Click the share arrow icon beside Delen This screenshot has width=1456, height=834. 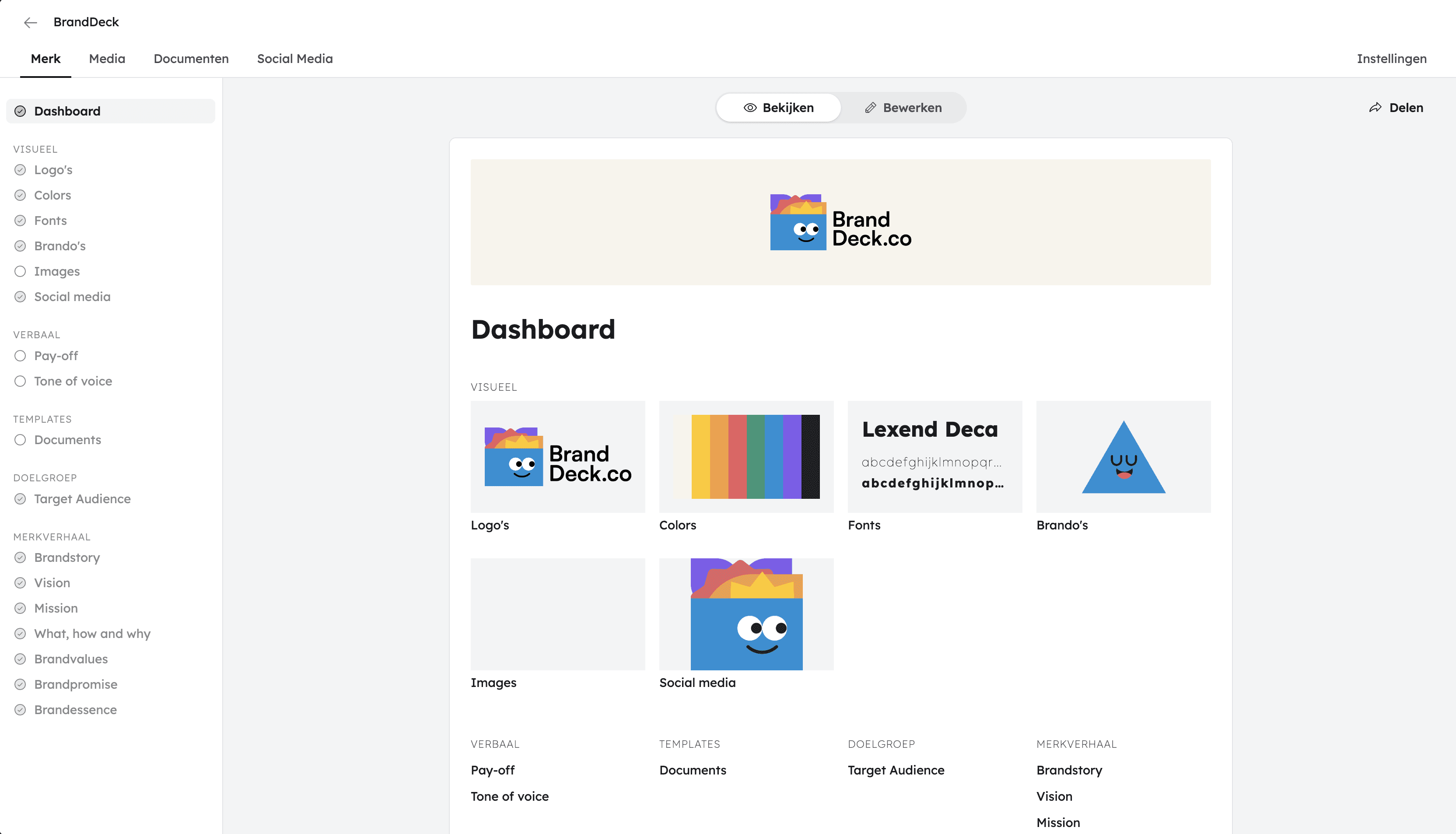pos(1375,108)
